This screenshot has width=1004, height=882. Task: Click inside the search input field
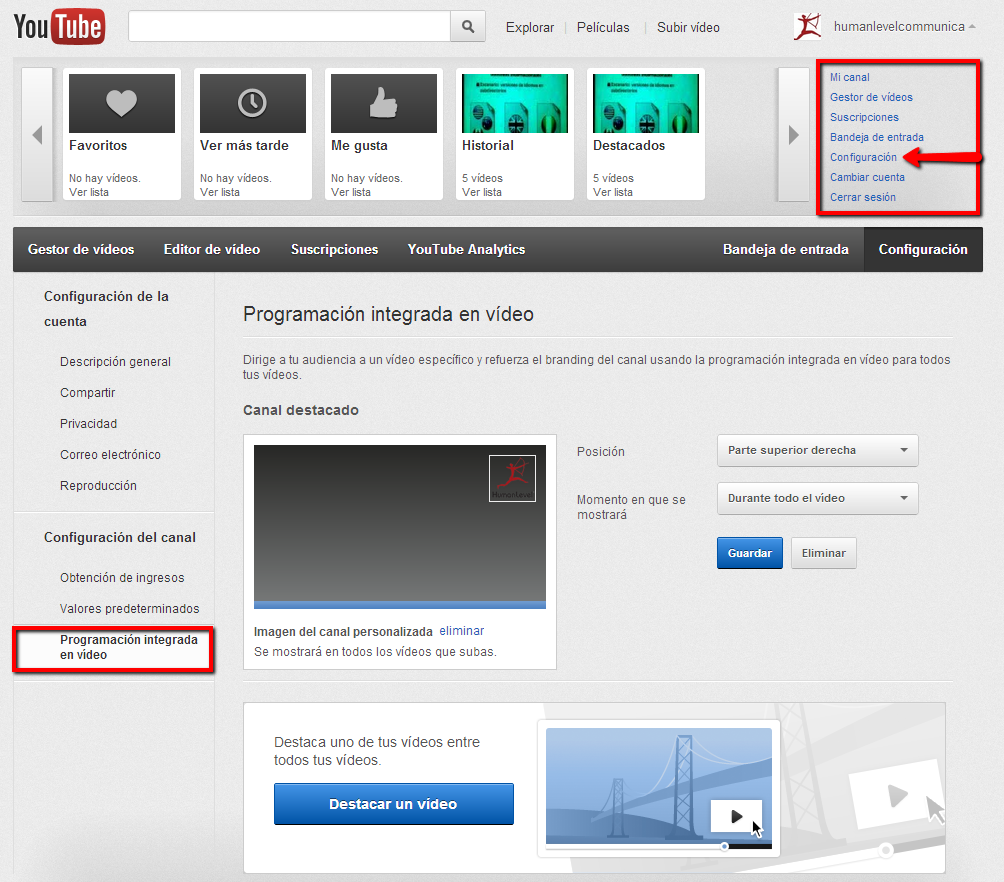(290, 26)
